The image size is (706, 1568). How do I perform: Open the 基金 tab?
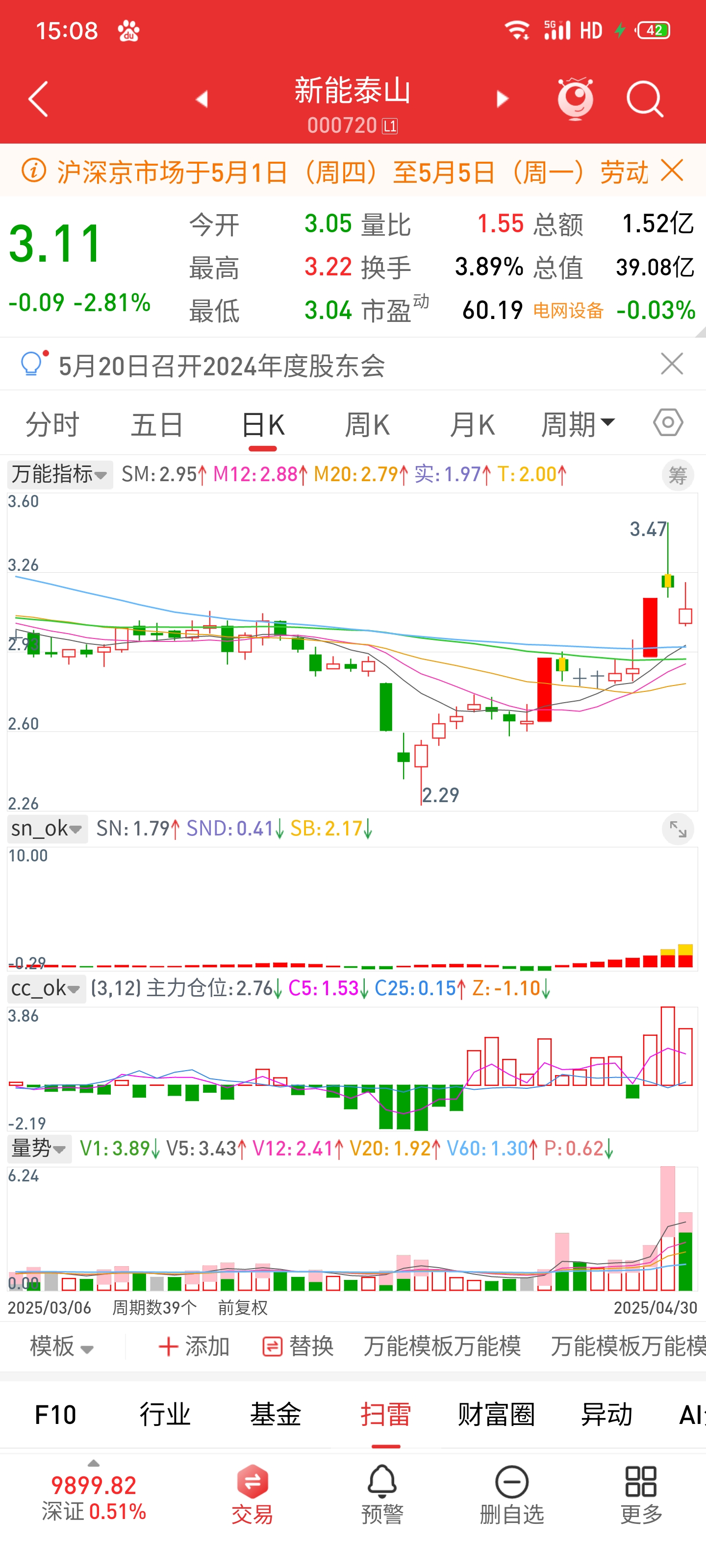(276, 1415)
